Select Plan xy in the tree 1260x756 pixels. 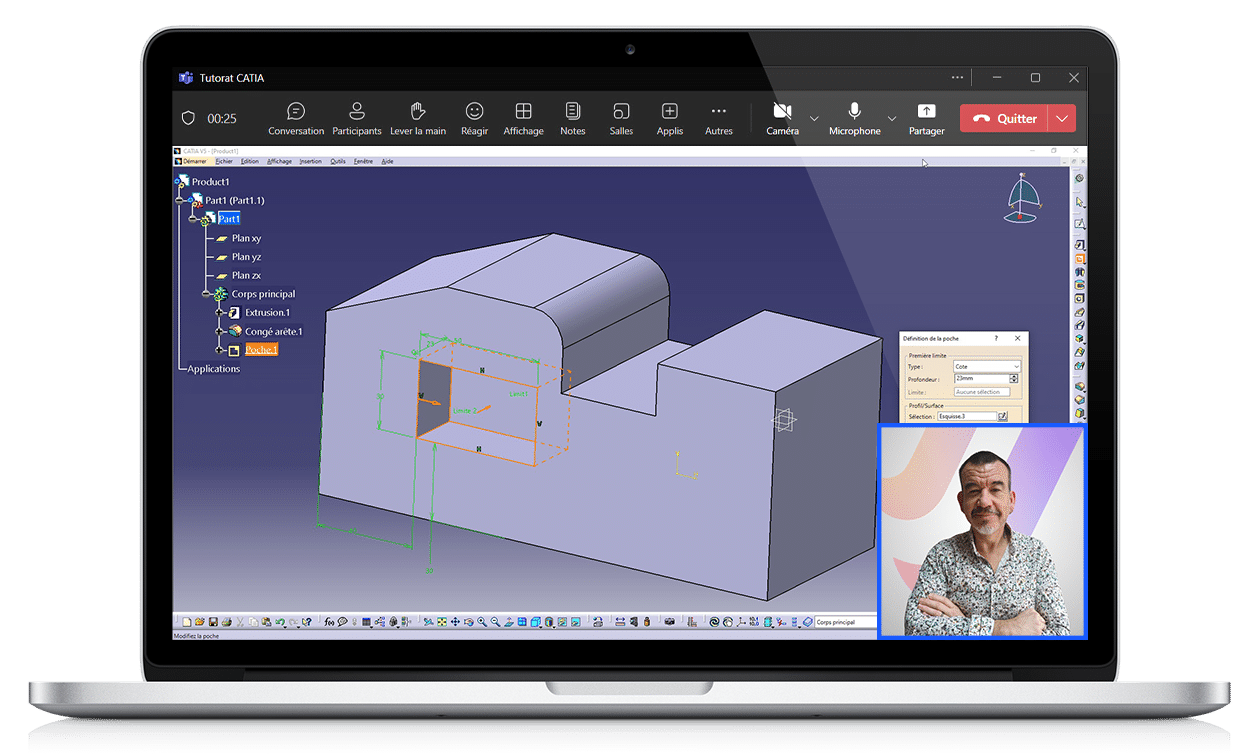pyautogui.click(x=246, y=238)
